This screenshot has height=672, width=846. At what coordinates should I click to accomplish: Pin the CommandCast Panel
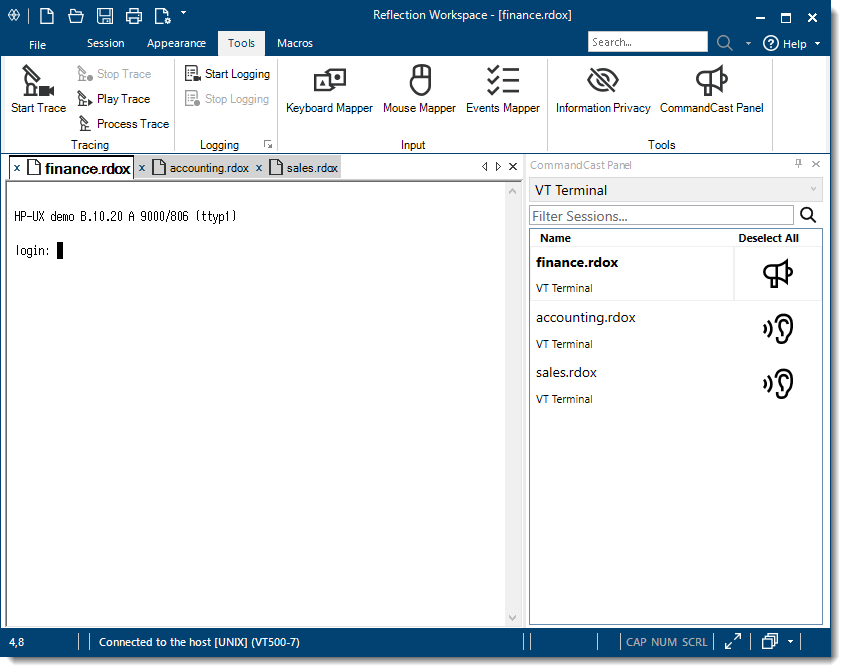click(799, 163)
